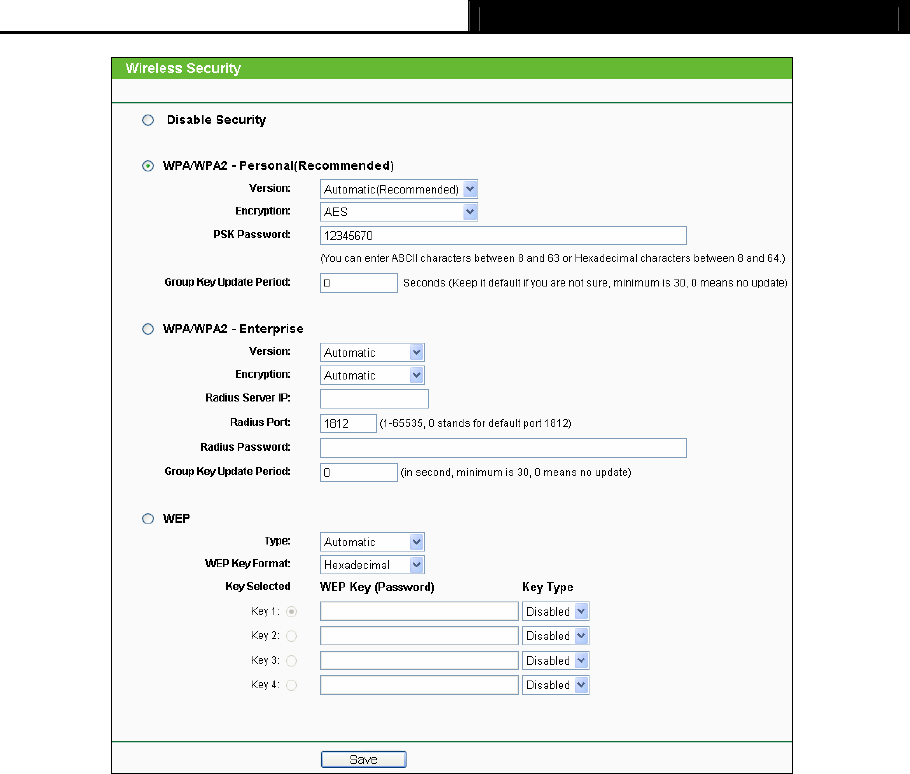Expand the AES Encryption dropdown
Image resolution: width=910 pixels, height=774 pixels.
click(x=399, y=212)
